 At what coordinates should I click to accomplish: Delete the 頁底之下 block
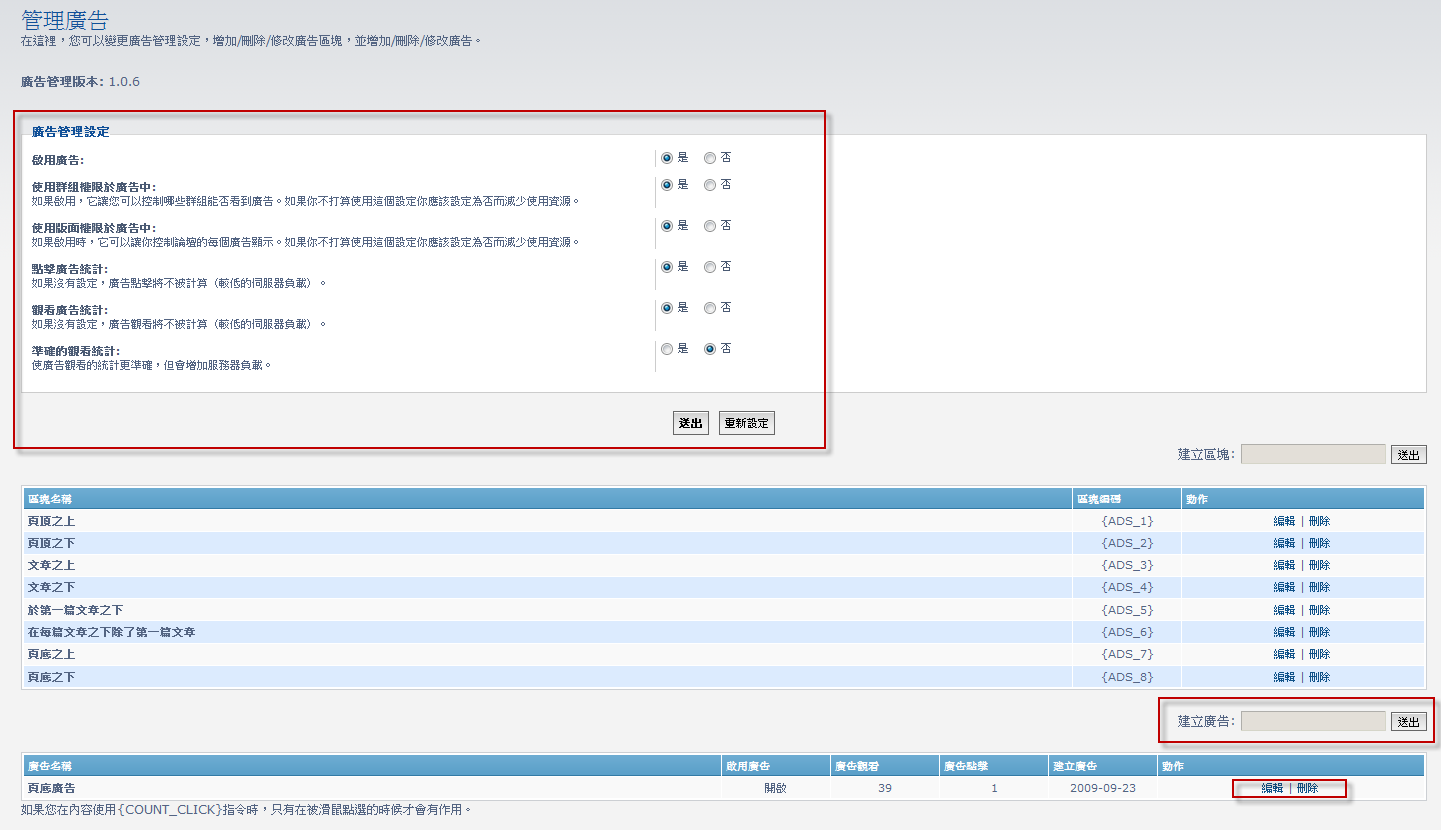tap(1319, 677)
